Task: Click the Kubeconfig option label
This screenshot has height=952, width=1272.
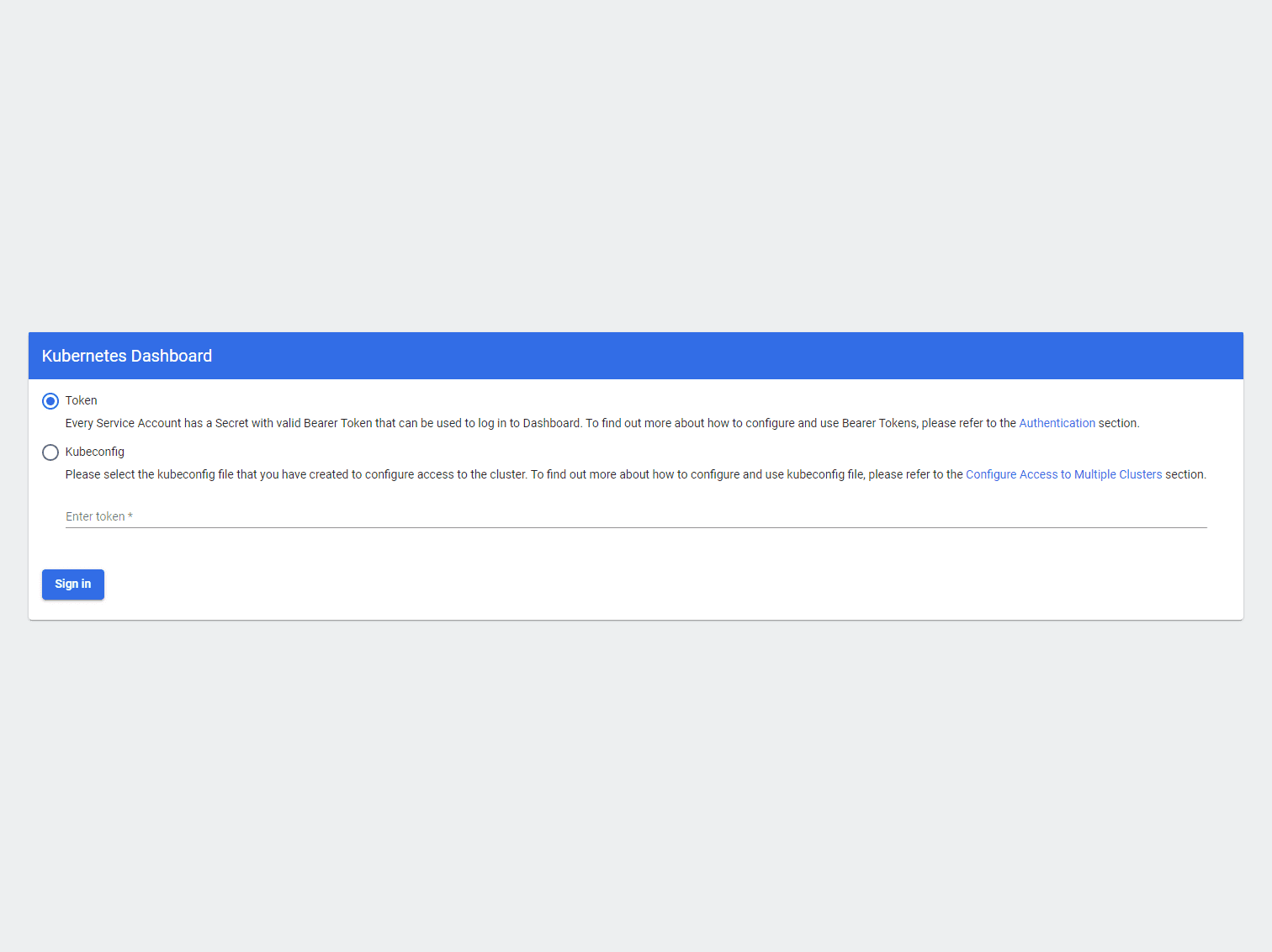Action: [95, 452]
